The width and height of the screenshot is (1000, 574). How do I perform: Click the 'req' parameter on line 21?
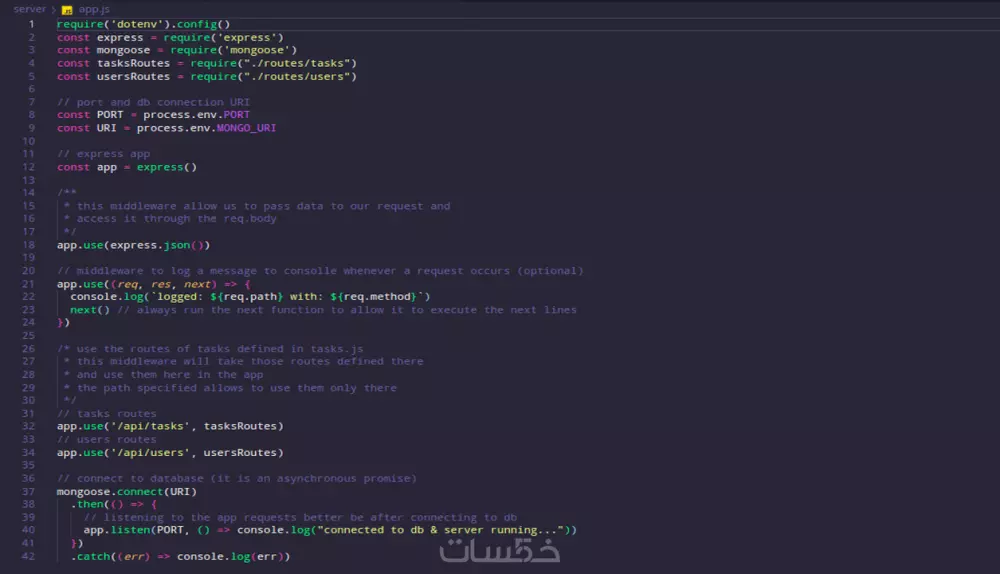pyautogui.click(x=128, y=284)
